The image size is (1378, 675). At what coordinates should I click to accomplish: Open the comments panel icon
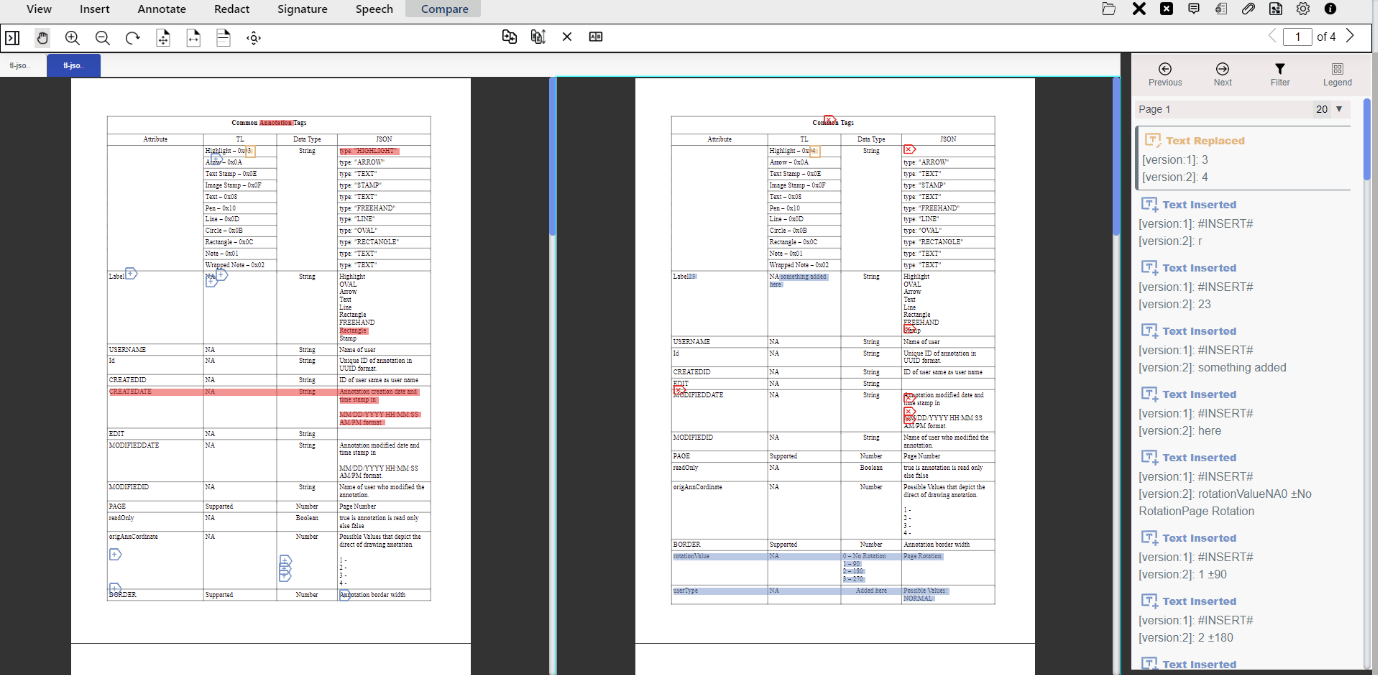click(x=1194, y=9)
